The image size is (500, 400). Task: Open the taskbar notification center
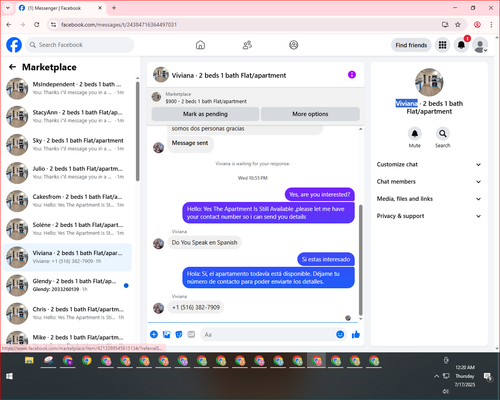488,376
